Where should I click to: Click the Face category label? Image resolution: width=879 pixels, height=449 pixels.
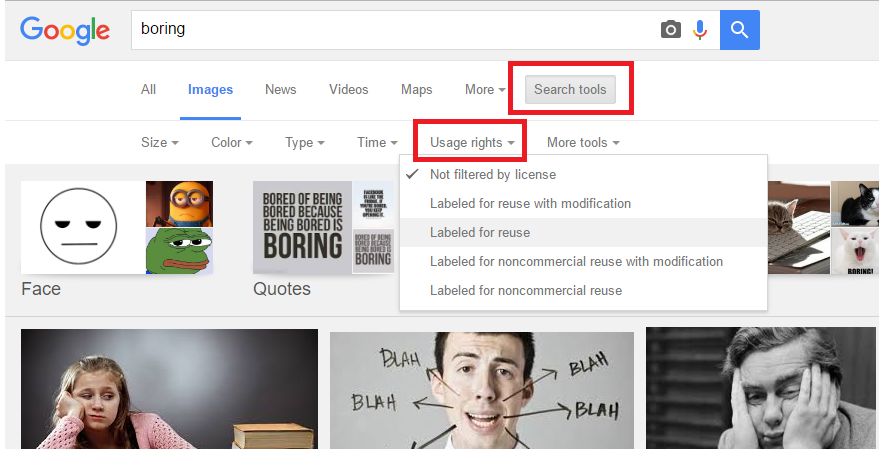coord(41,289)
